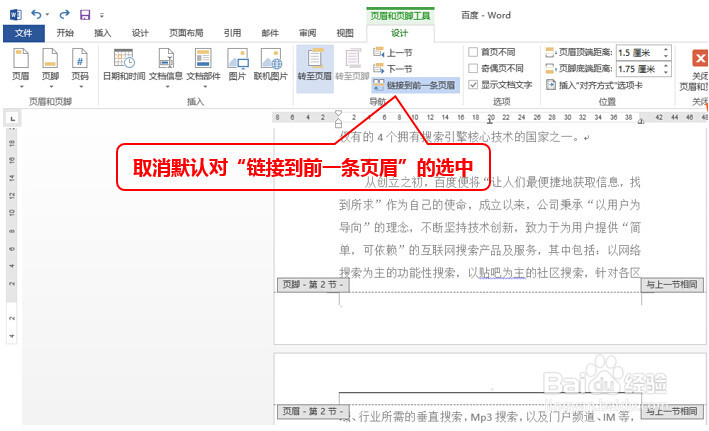Viewport: 709px width, 431px height.
Task: Click the tab stop marker near 20 on ruler
Action: [x=490, y=121]
